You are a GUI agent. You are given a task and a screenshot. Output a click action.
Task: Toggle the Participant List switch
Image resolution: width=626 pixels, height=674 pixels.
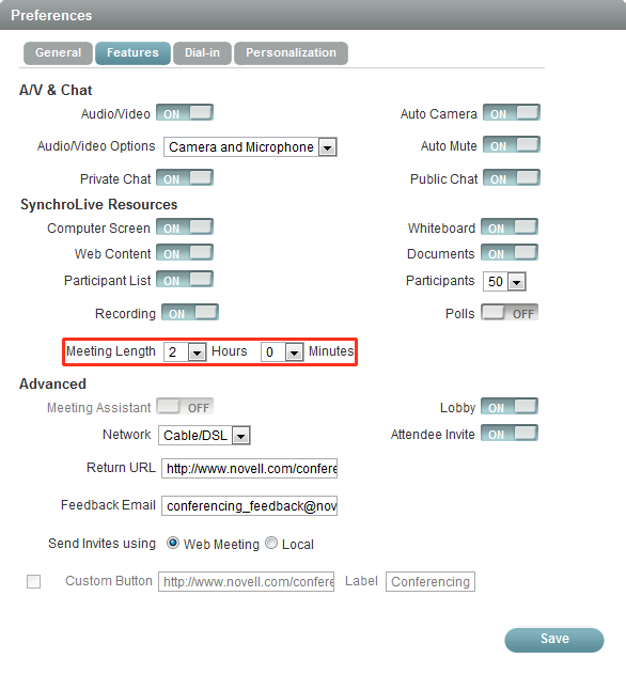(x=185, y=279)
